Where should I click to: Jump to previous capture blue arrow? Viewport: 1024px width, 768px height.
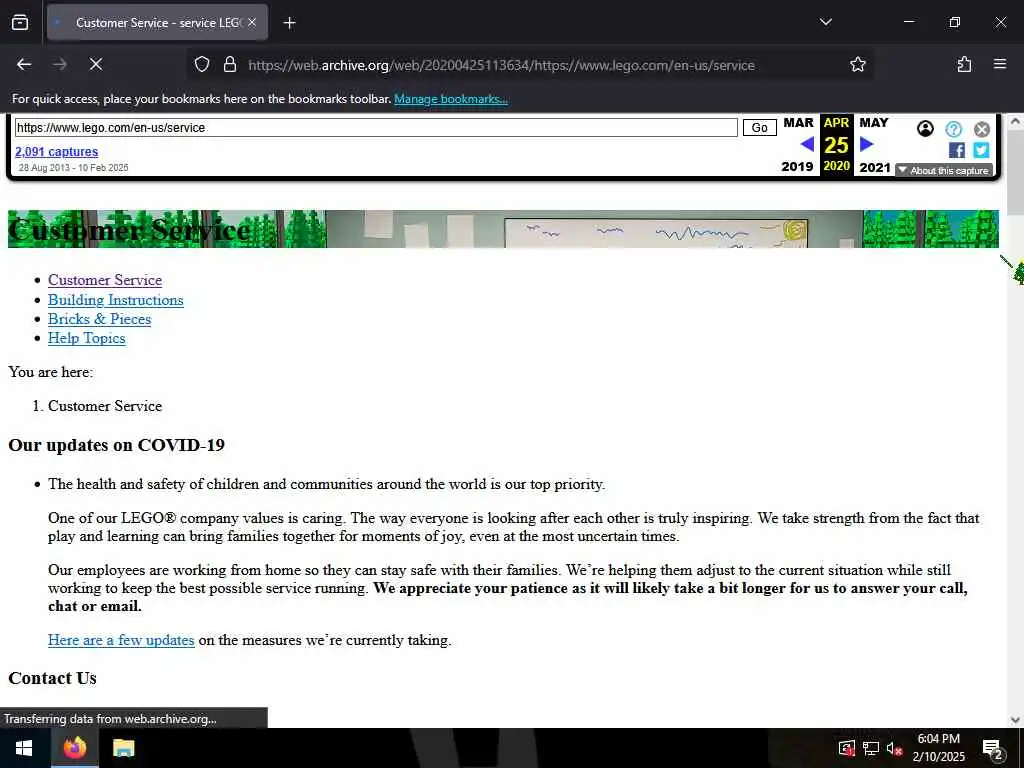coord(807,144)
